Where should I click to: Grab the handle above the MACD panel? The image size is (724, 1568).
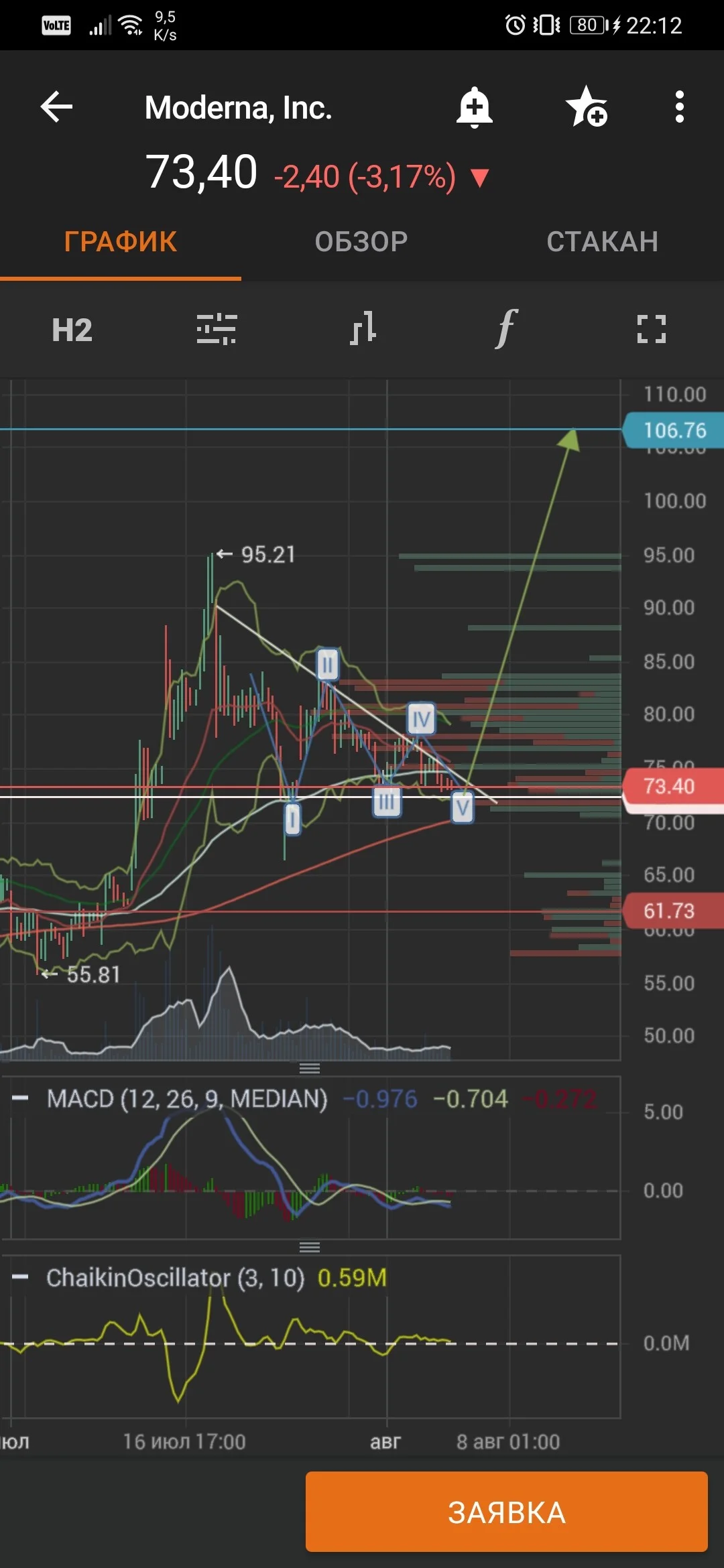(309, 1068)
